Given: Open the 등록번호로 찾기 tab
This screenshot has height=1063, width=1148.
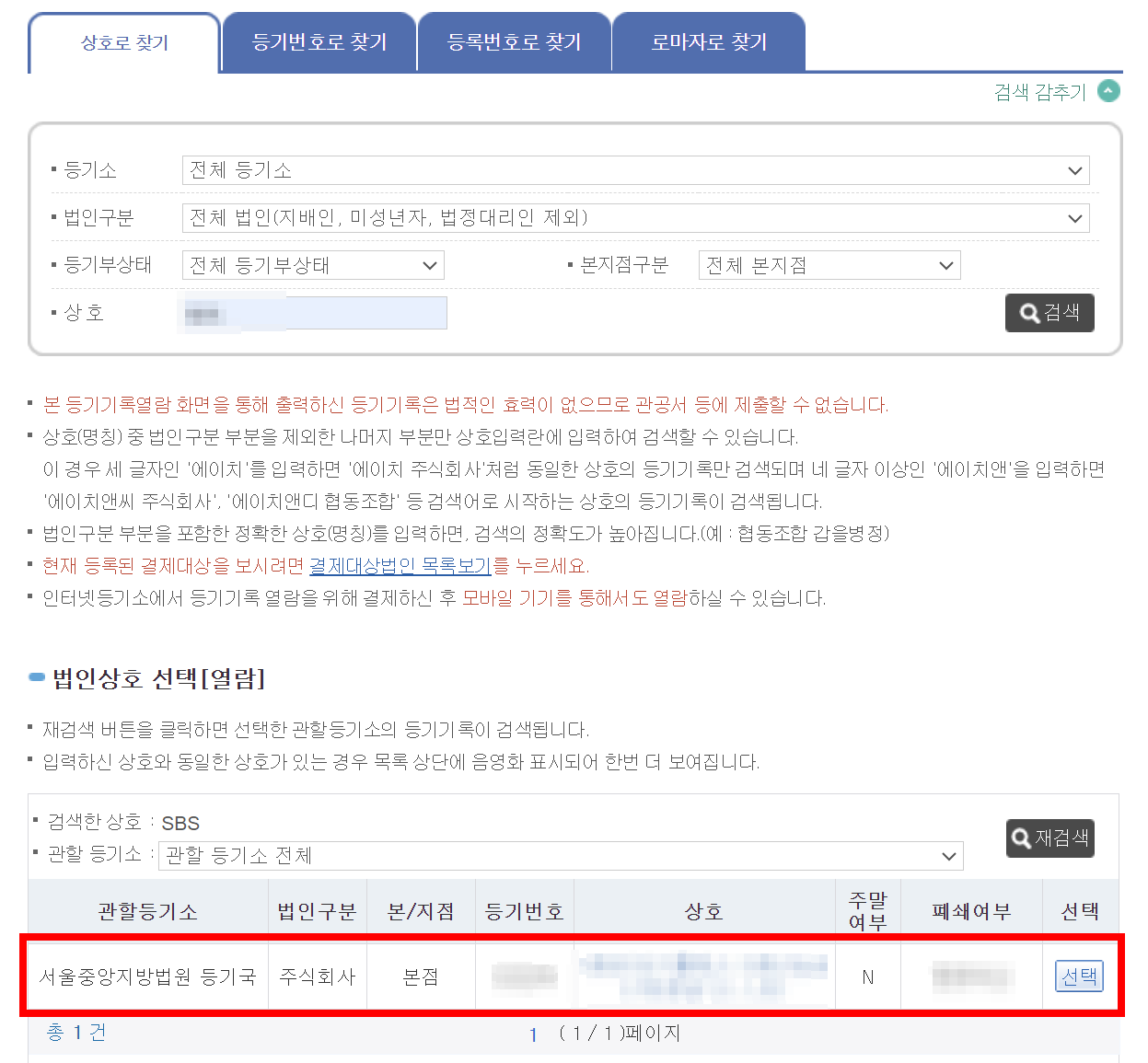Looking at the screenshot, I should click(515, 42).
